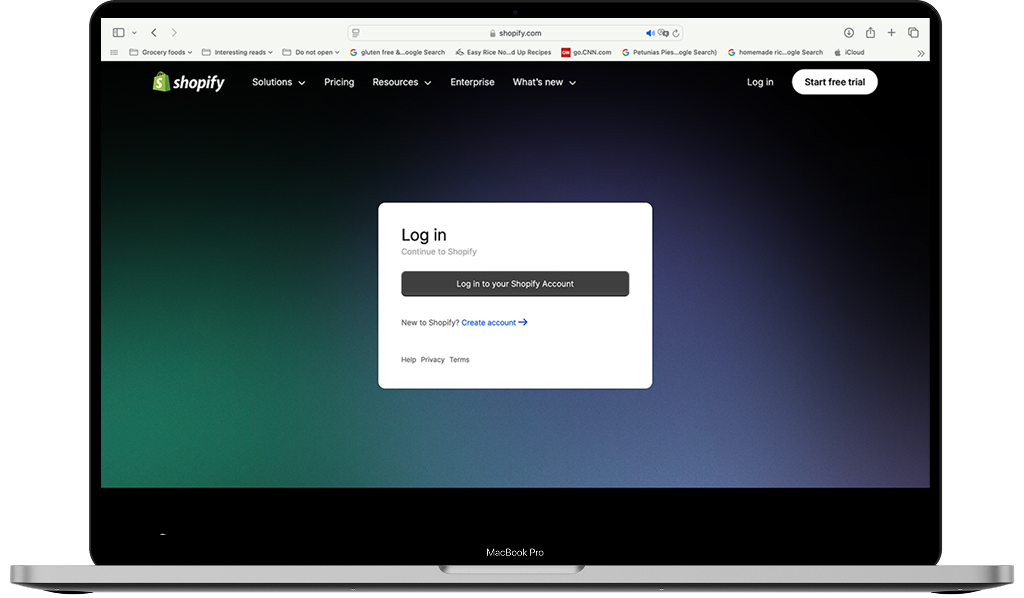Click Log in in the header
The height and width of the screenshot is (598, 1024).
click(x=760, y=82)
